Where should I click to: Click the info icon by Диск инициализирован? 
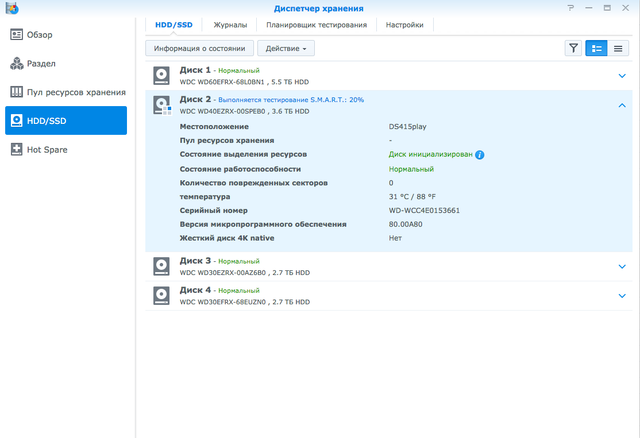pos(480,155)
